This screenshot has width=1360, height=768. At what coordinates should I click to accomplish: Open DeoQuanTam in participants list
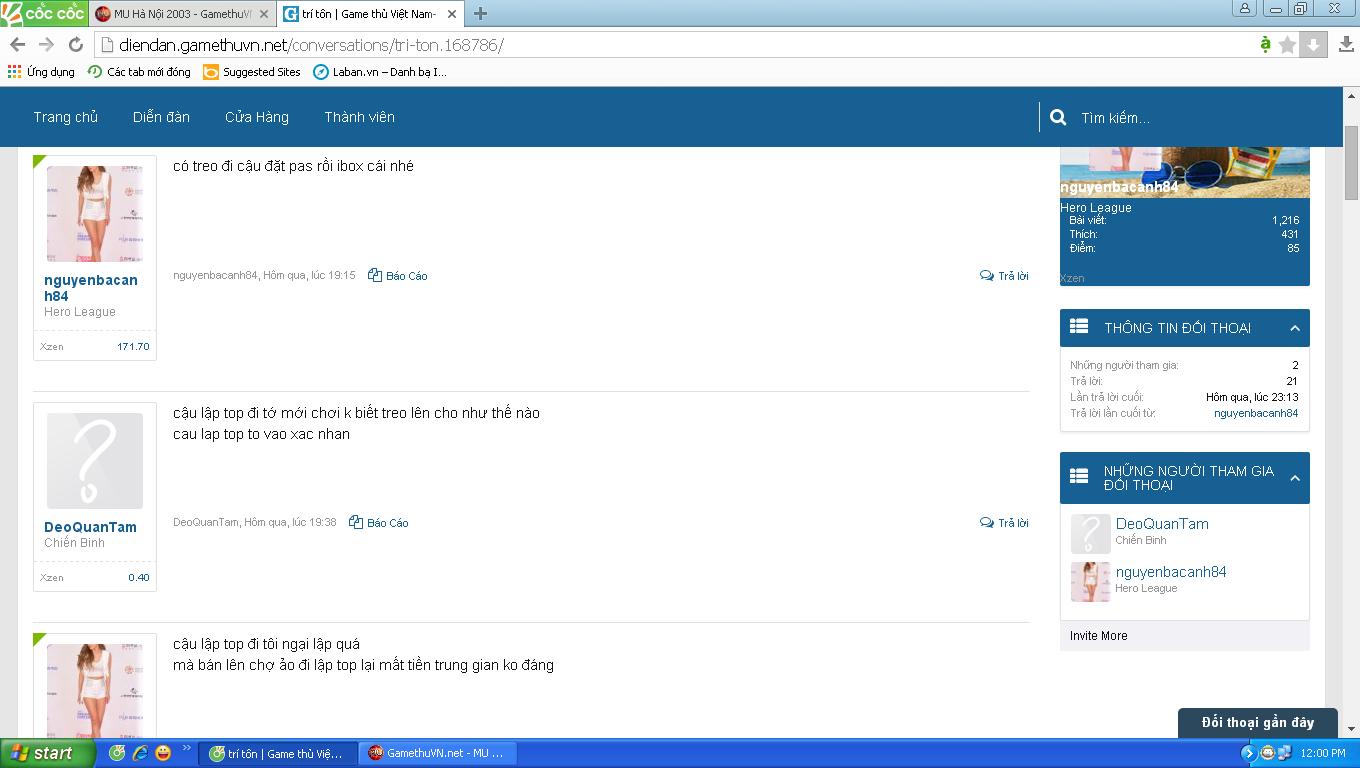click(x=1162, y=524)
